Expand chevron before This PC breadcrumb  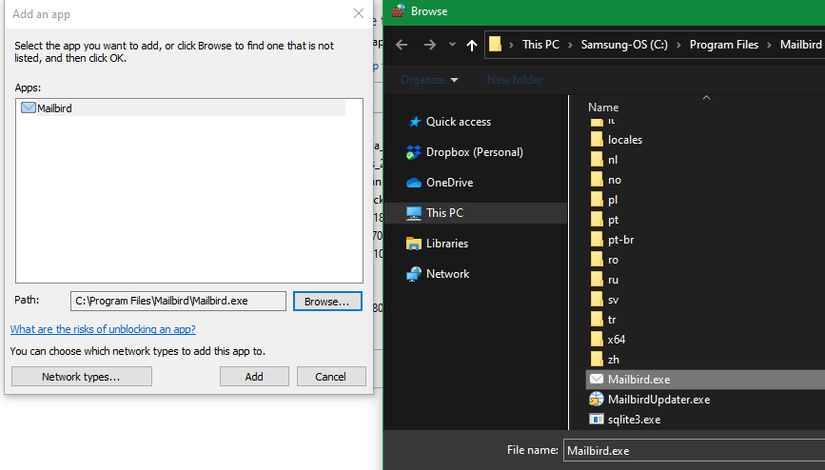(x=511, y=45)
